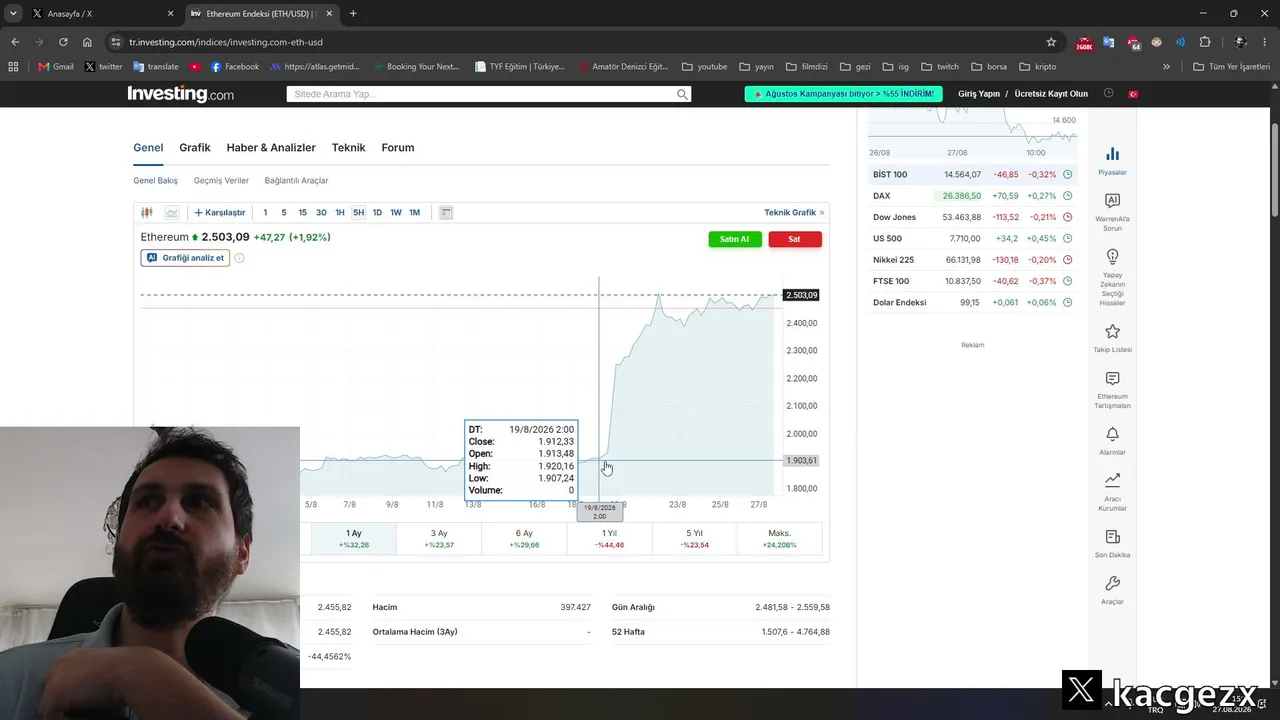This screenshot has width=1280, height=720.
Task: Open the Teknik Grafik link
Action: pos(794,212)
